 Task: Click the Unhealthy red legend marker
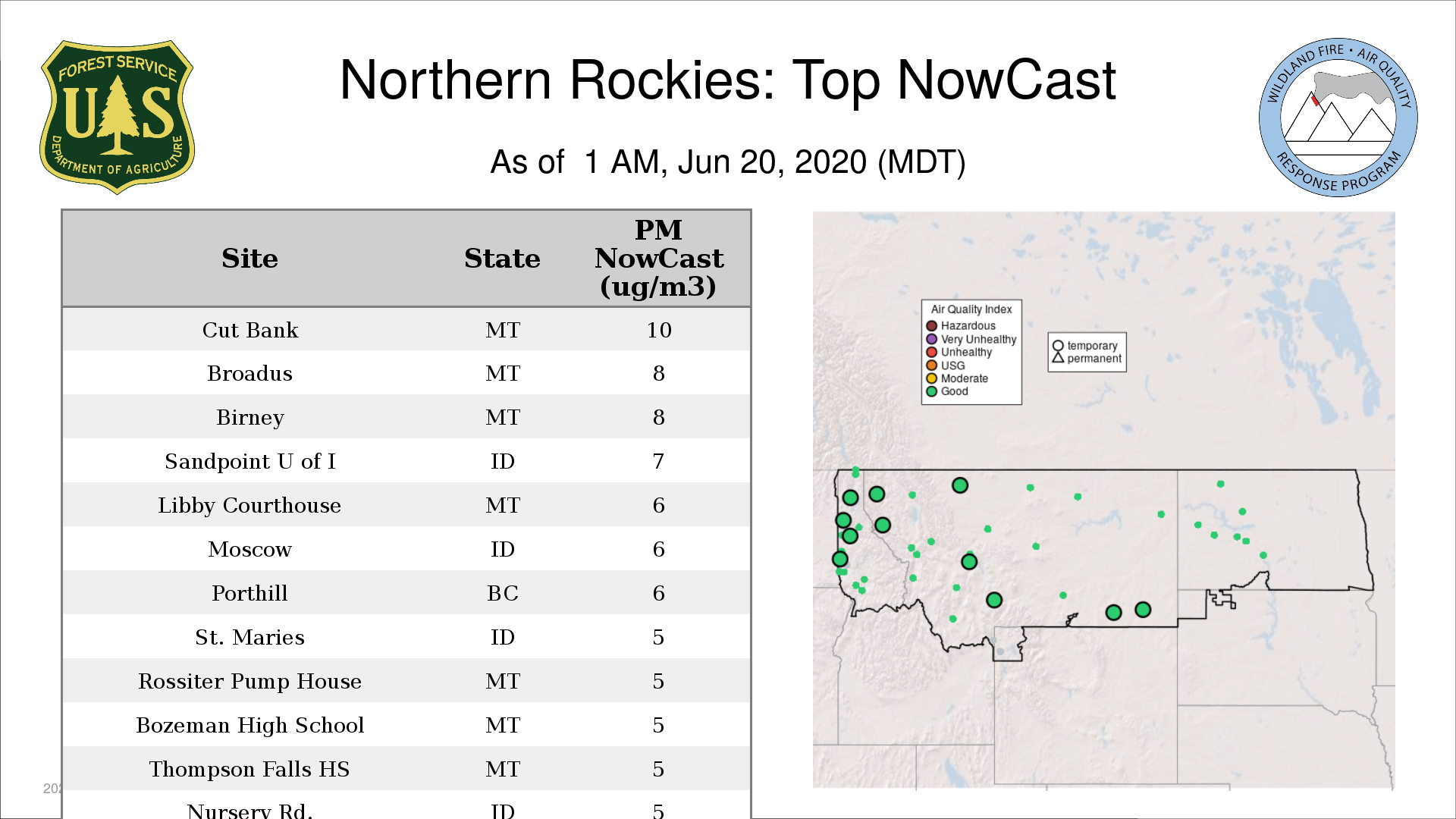pos(931,352)
